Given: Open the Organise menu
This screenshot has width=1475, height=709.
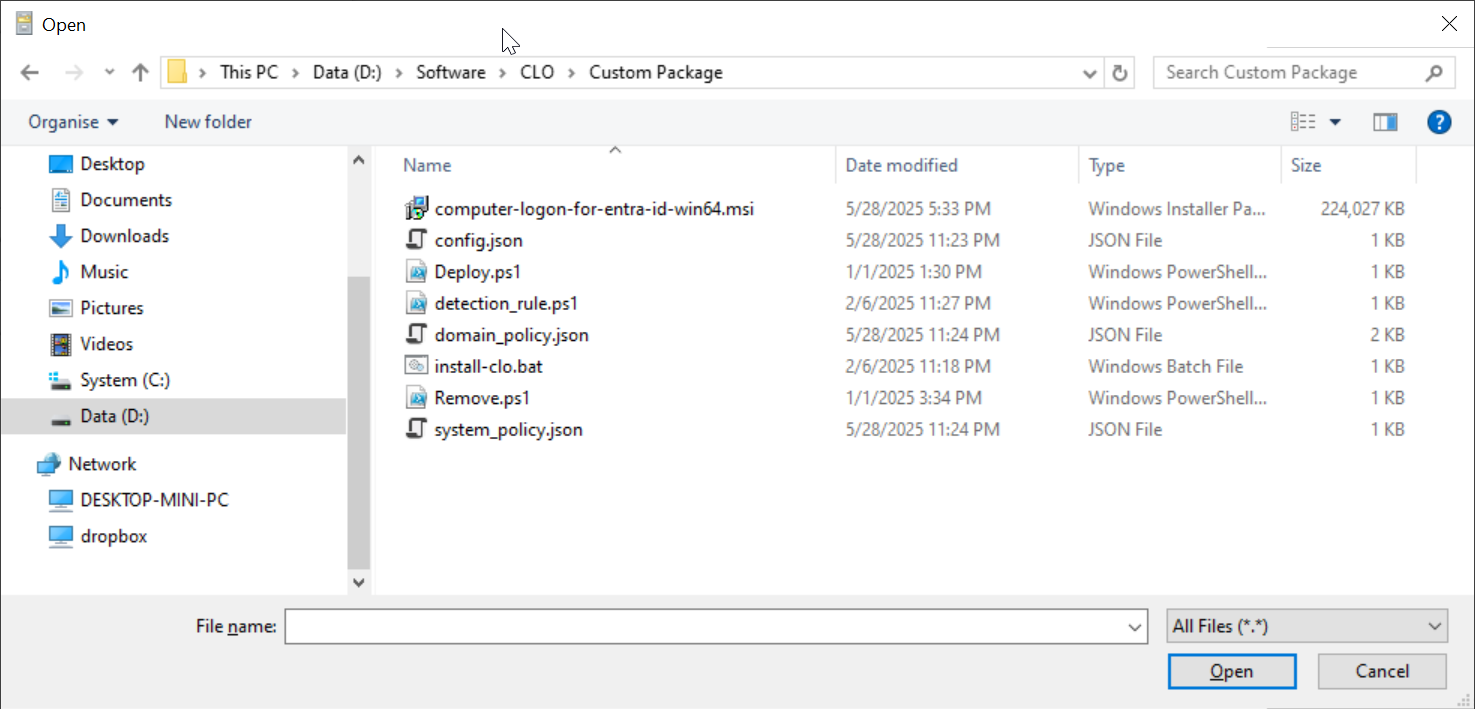Looking at the screenshot, I should tap(73, 122).
